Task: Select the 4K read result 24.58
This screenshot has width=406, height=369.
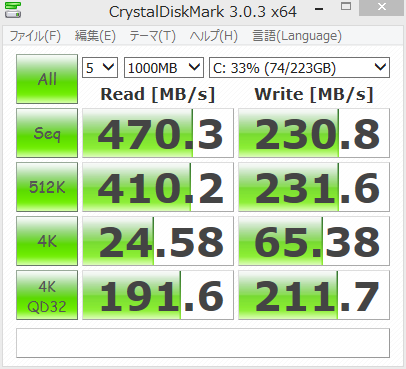Action: tap(158, 241)
